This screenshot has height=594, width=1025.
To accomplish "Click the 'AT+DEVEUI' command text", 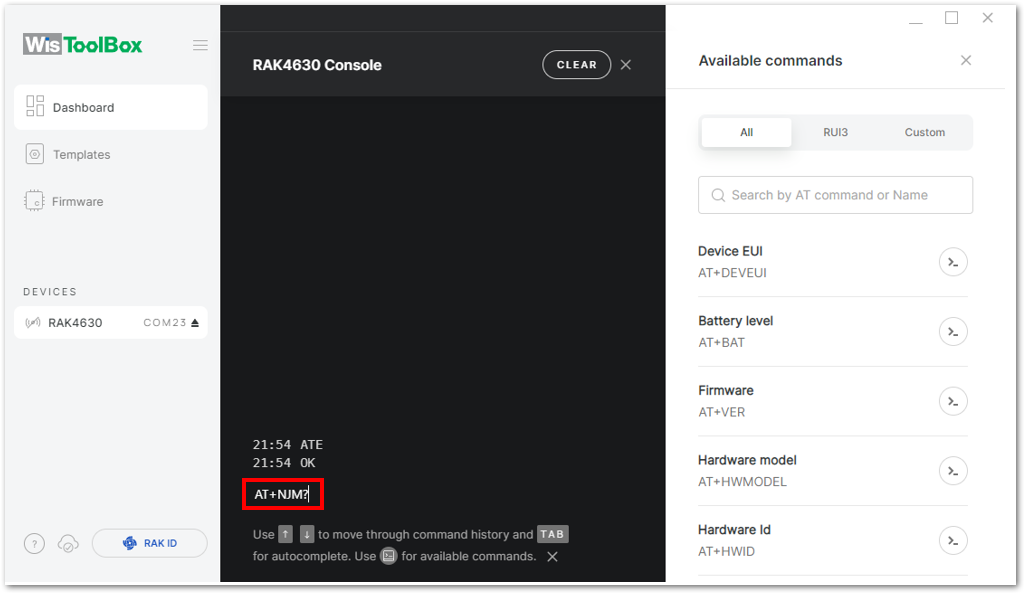I will 732,273.
